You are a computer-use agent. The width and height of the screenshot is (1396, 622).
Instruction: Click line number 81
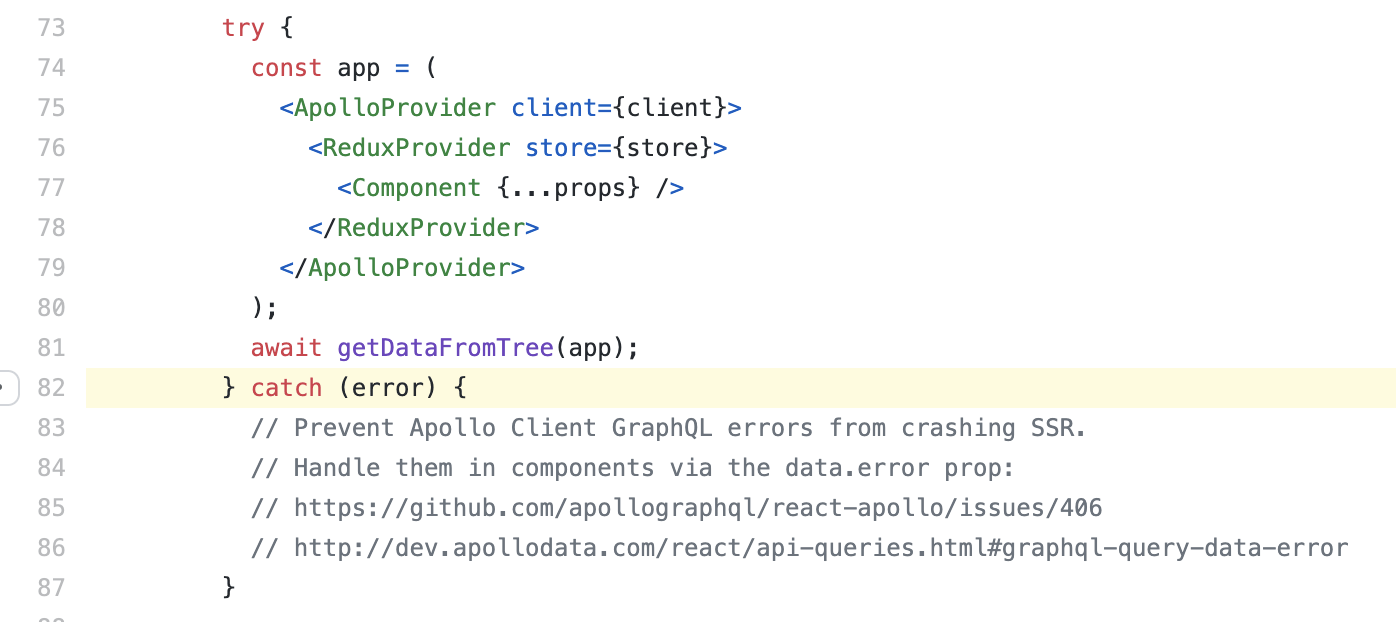coord(51,348)
